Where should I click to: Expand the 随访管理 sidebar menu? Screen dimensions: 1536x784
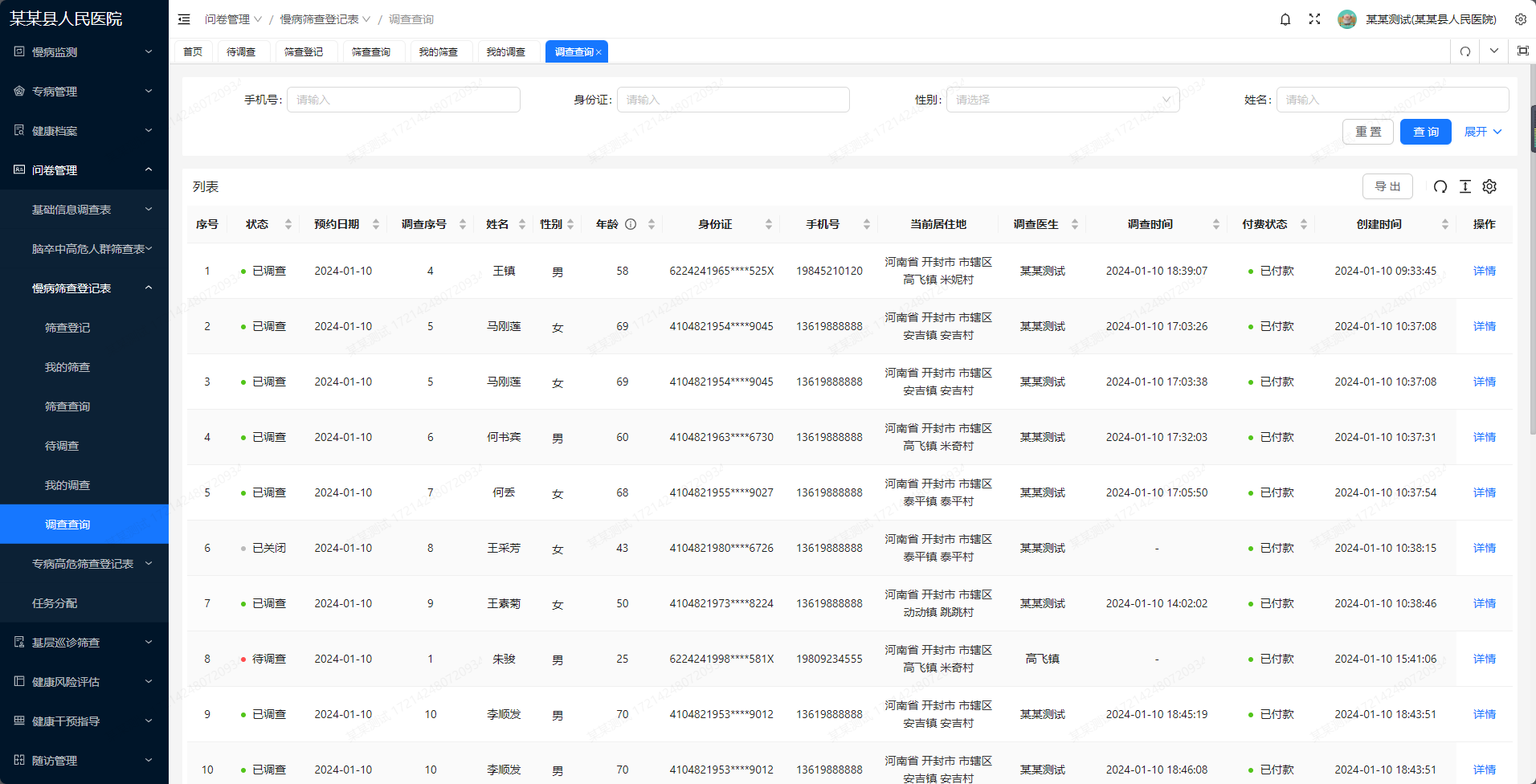(x=84, y=761)
